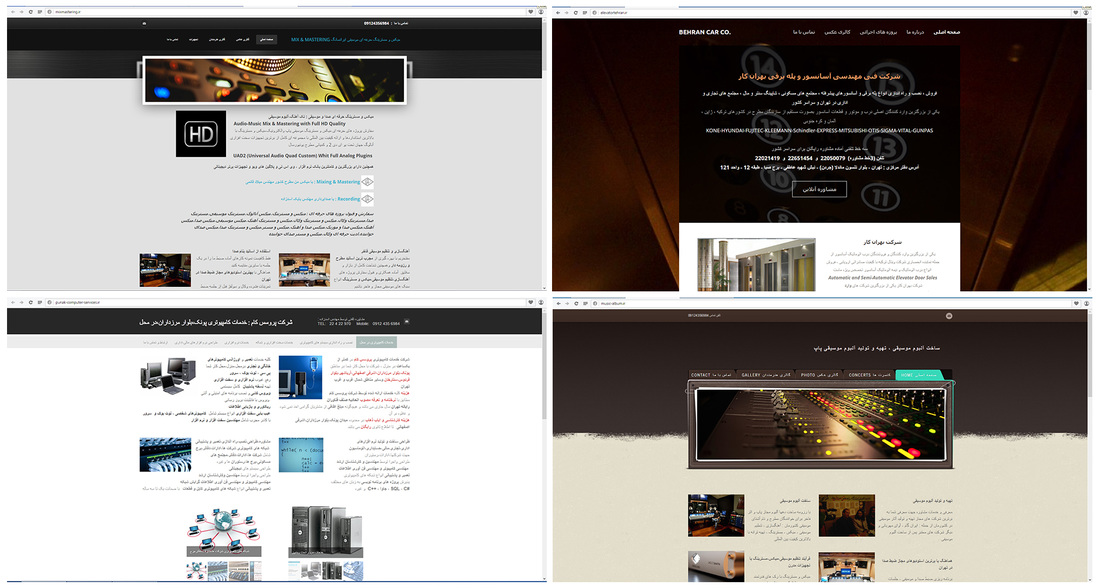Open the Mixing & Mastering blue link
Image resolution: width=1100 pixels, height=588 pixels.
click(334, 182)
